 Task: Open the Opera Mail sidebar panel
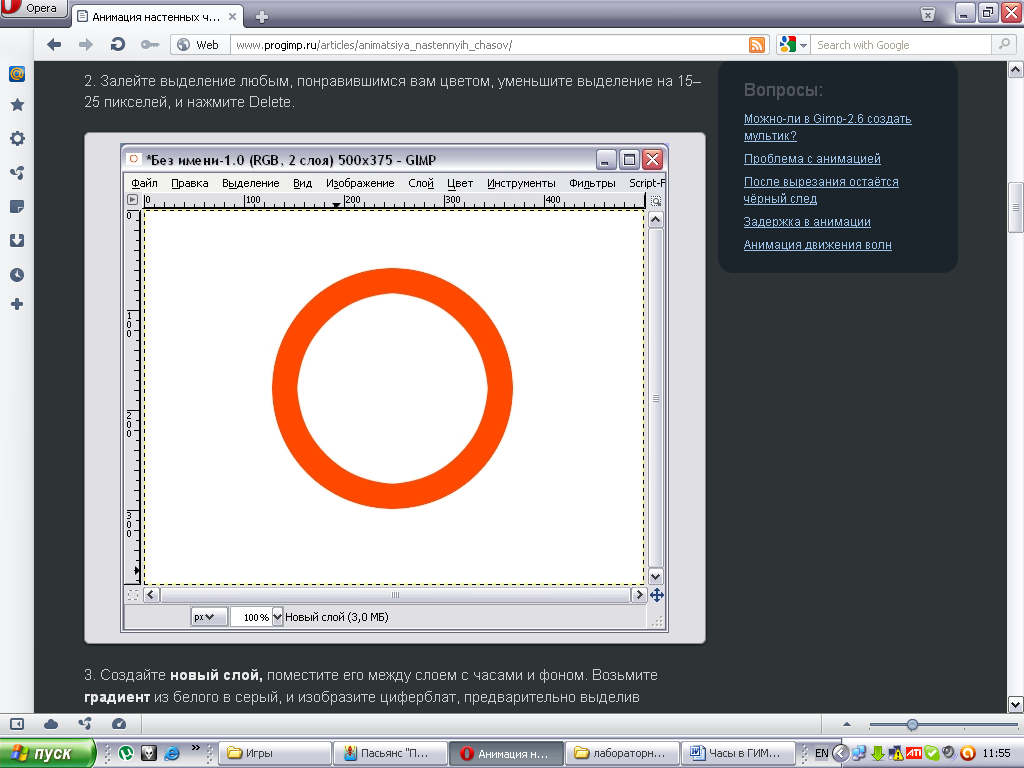(x=17, y=74)
